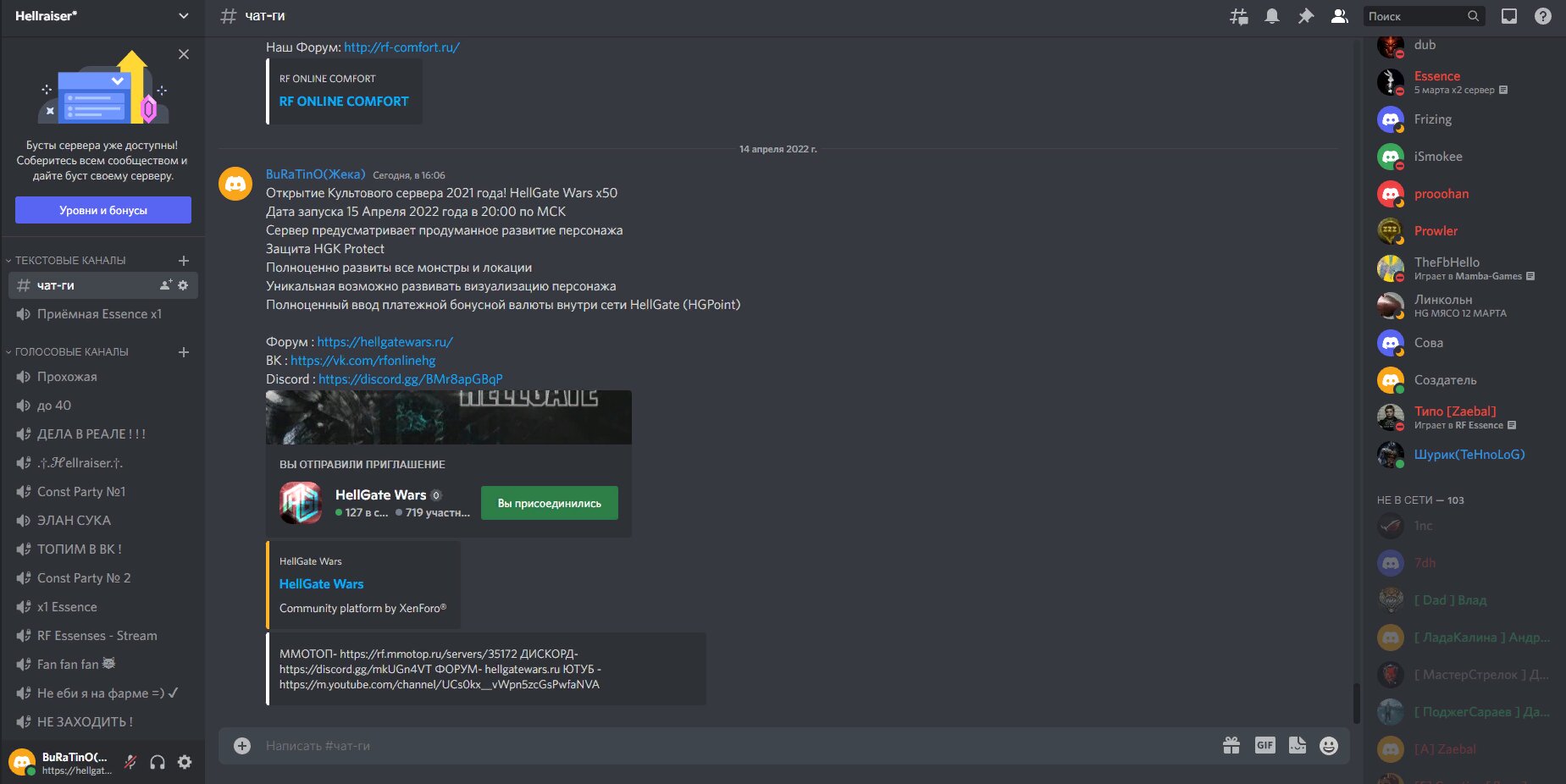
Task: Click the Поиск search field
Action: [1423, 16]
